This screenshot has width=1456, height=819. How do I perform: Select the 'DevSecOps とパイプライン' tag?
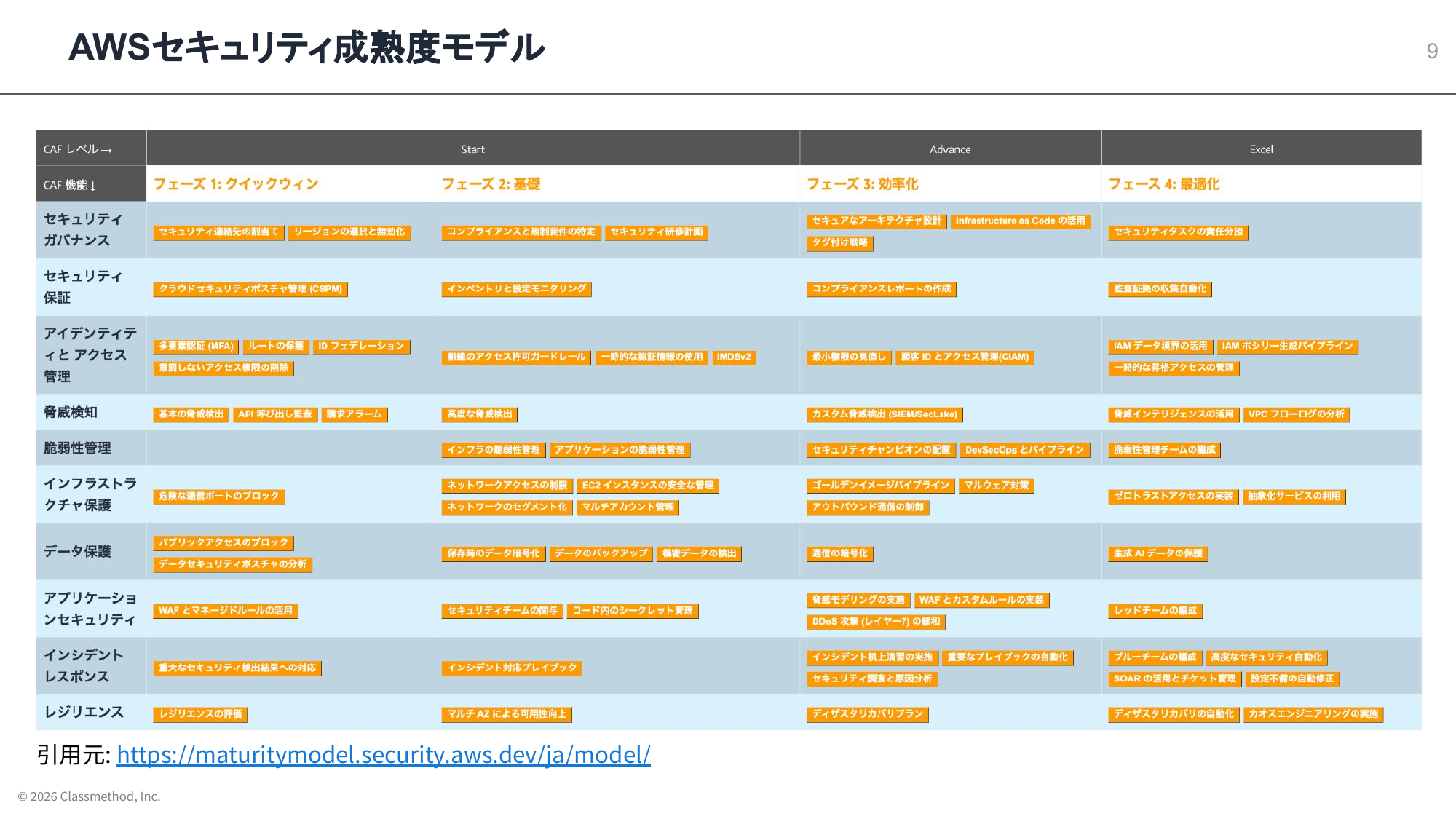(1024, 450)
